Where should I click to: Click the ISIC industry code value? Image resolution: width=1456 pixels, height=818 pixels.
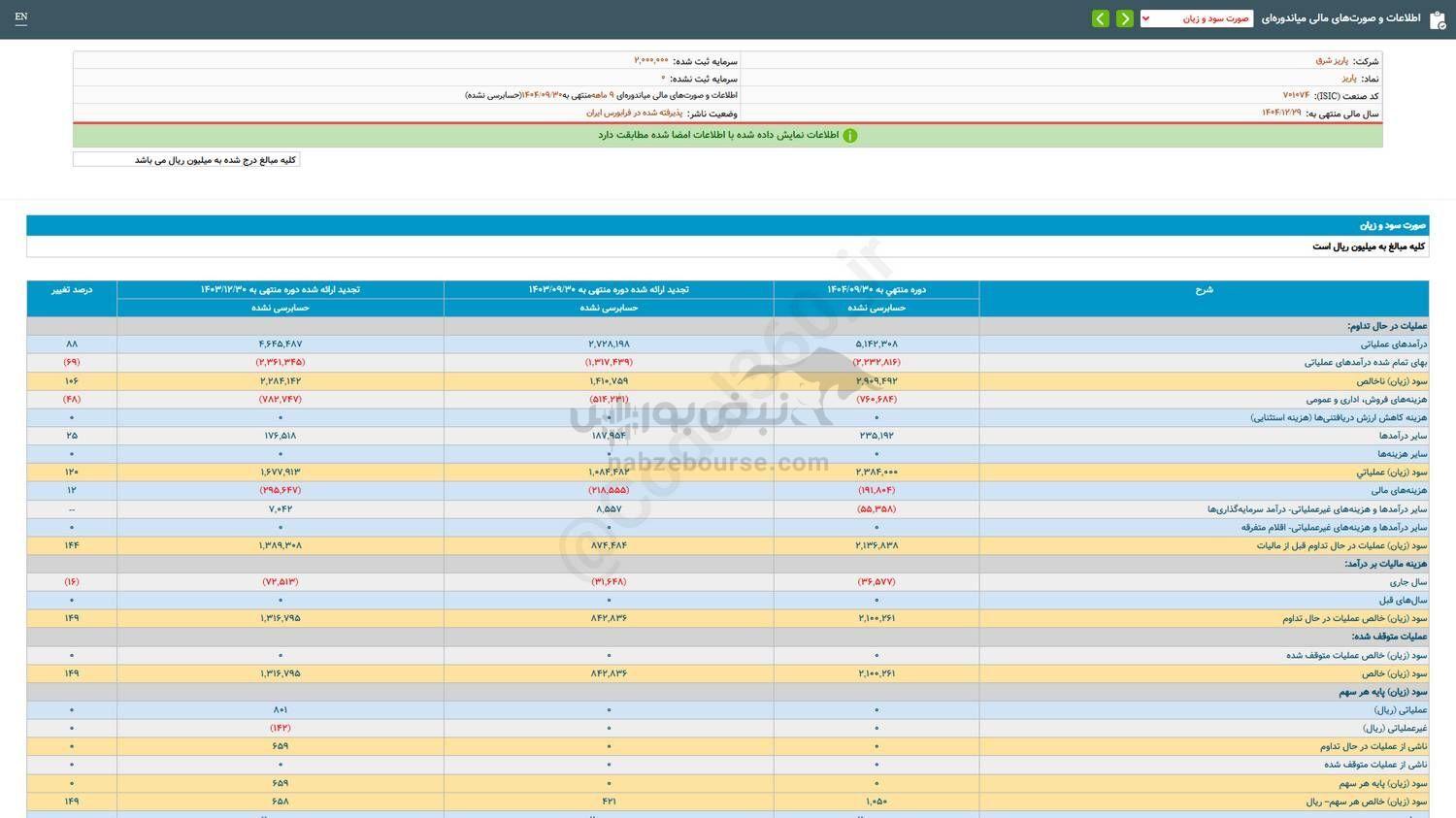[x=1295, y=95]
